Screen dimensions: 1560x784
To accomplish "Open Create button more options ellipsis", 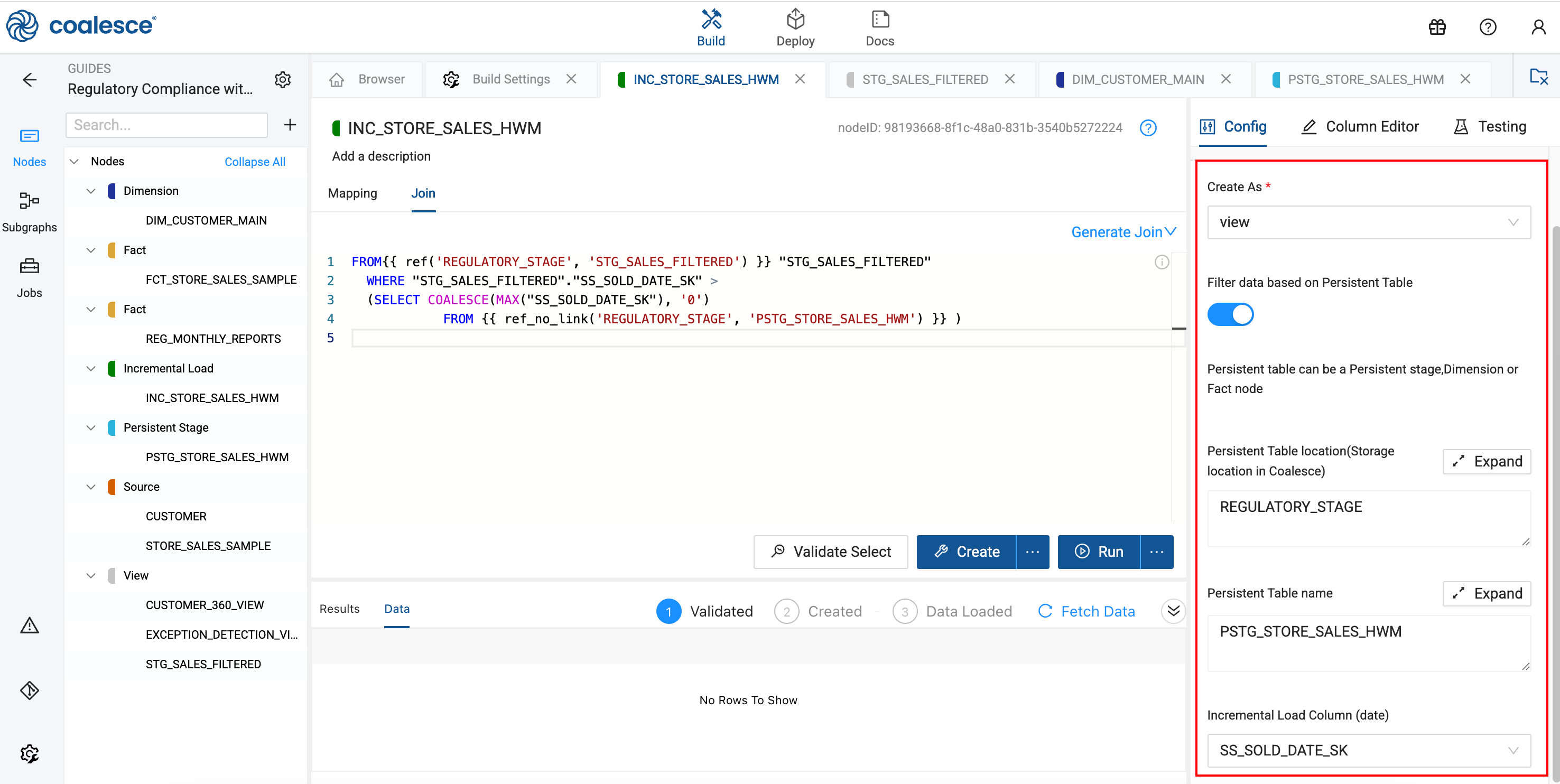I will (x=1033, y=552).
